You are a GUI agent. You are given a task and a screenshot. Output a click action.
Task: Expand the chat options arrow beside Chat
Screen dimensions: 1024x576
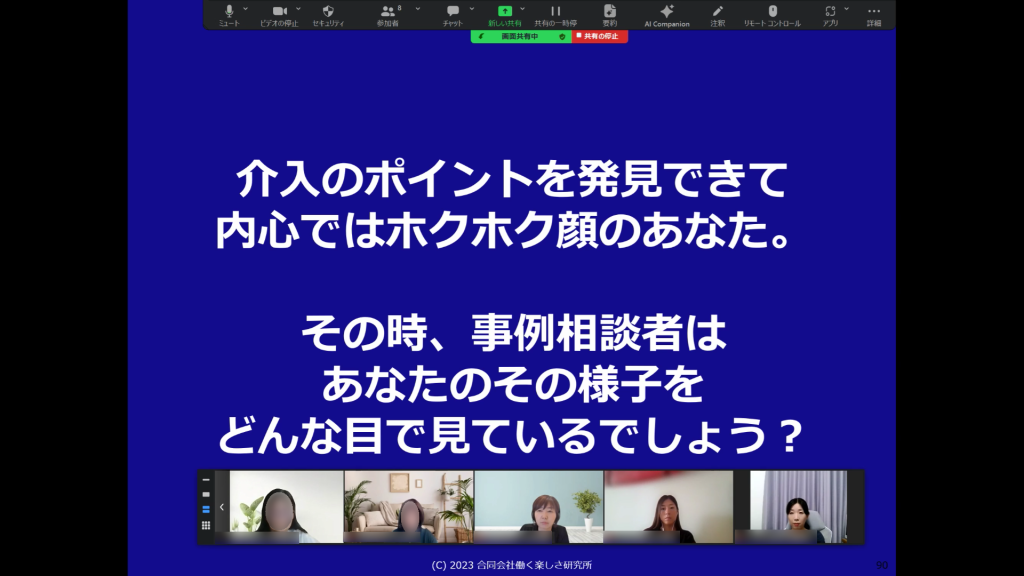pyautogui.click(x=470, y=8)
